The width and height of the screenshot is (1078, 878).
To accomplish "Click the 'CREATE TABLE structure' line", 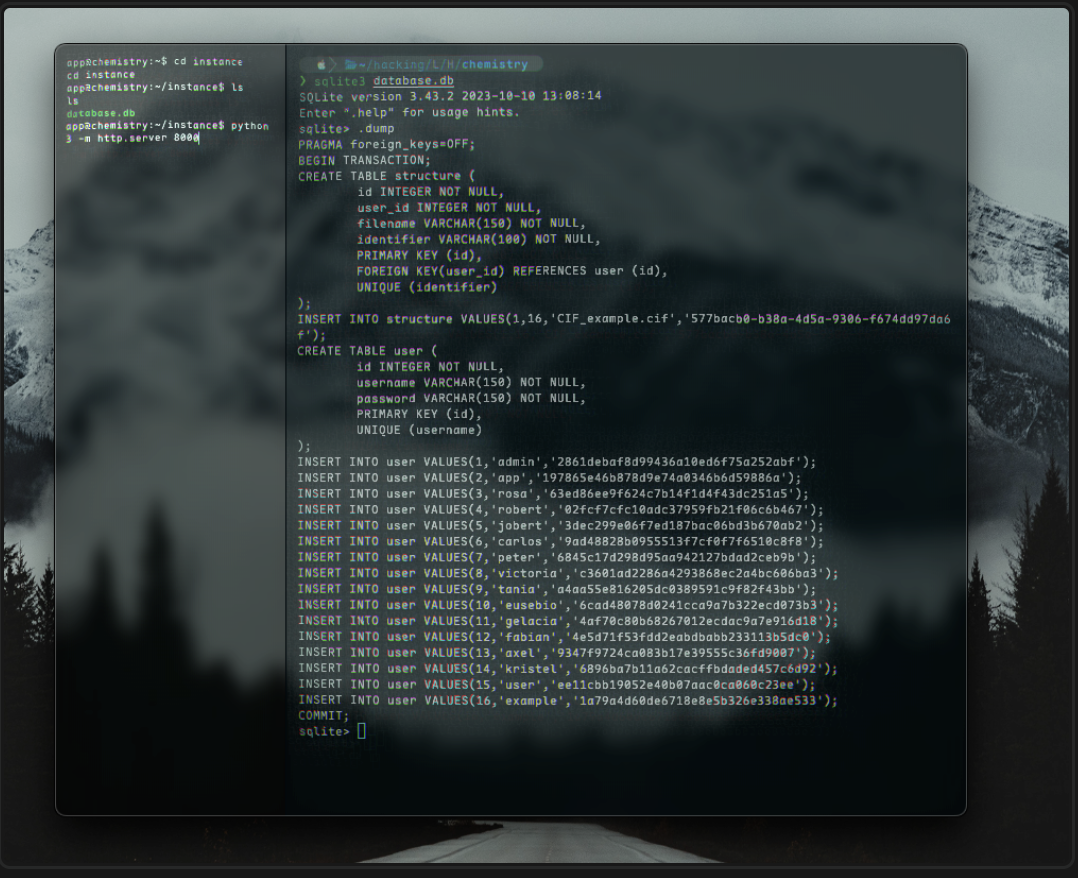I will click(x=386, y=176).
